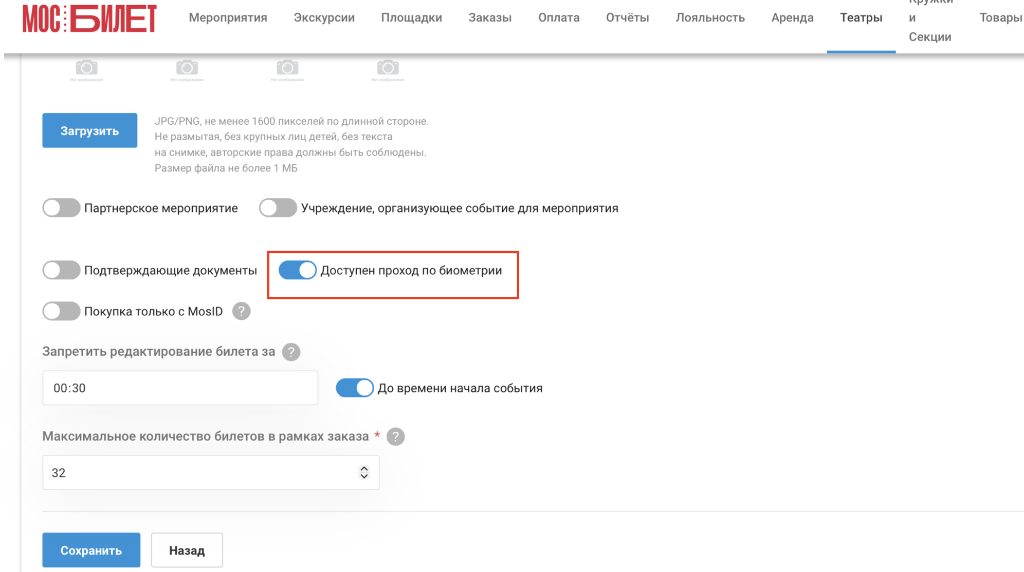Viewport: 1024px width, 572px height.
Task: Disable Доступен проход по биометрии toggle
Action: tap(298, 270)
